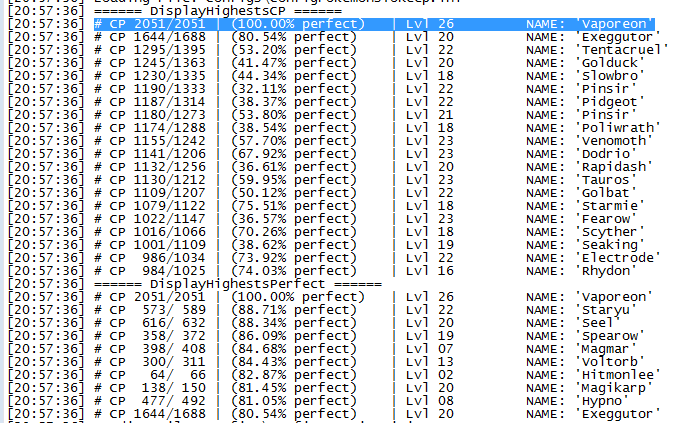Click the 'Hypno' name
The height and width of the screenshot is (423, 692).
click(602, 401)
